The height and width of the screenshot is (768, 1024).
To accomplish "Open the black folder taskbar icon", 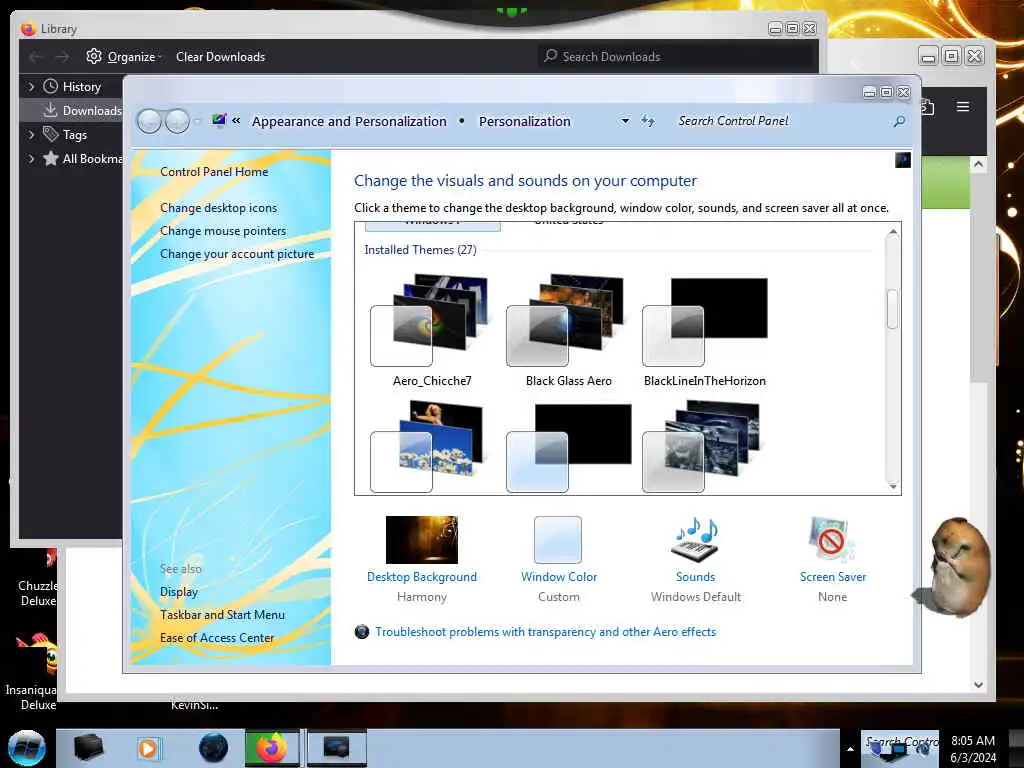I will click(x=88, y=748).
